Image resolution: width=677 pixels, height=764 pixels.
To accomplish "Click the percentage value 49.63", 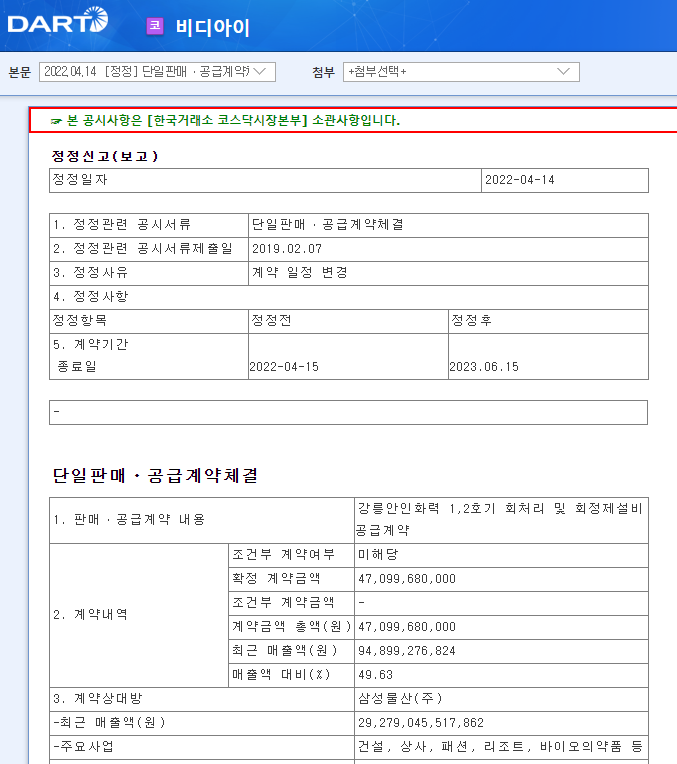I will tap(375, 675).
